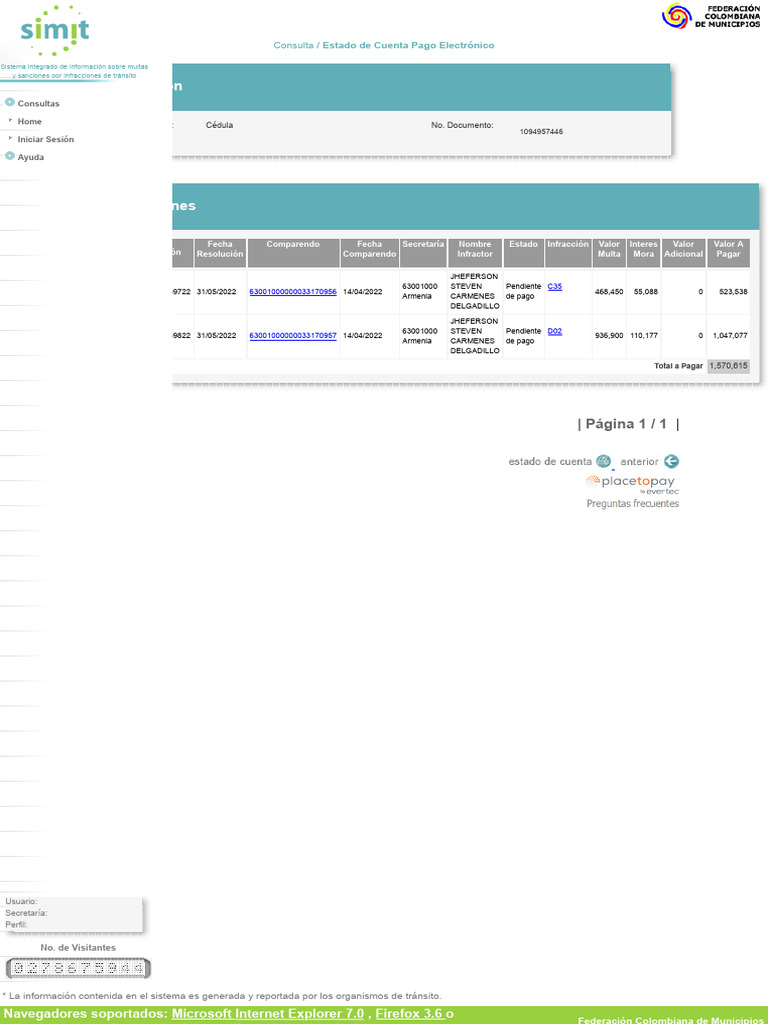Click the Perfil field label
The height and width of the screenshot is (1024, 768).
click(16, 925)
